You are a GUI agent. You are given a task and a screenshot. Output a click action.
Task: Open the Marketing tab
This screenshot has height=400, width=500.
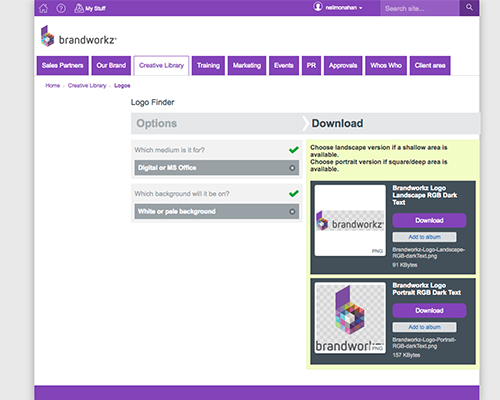point(247,65)
